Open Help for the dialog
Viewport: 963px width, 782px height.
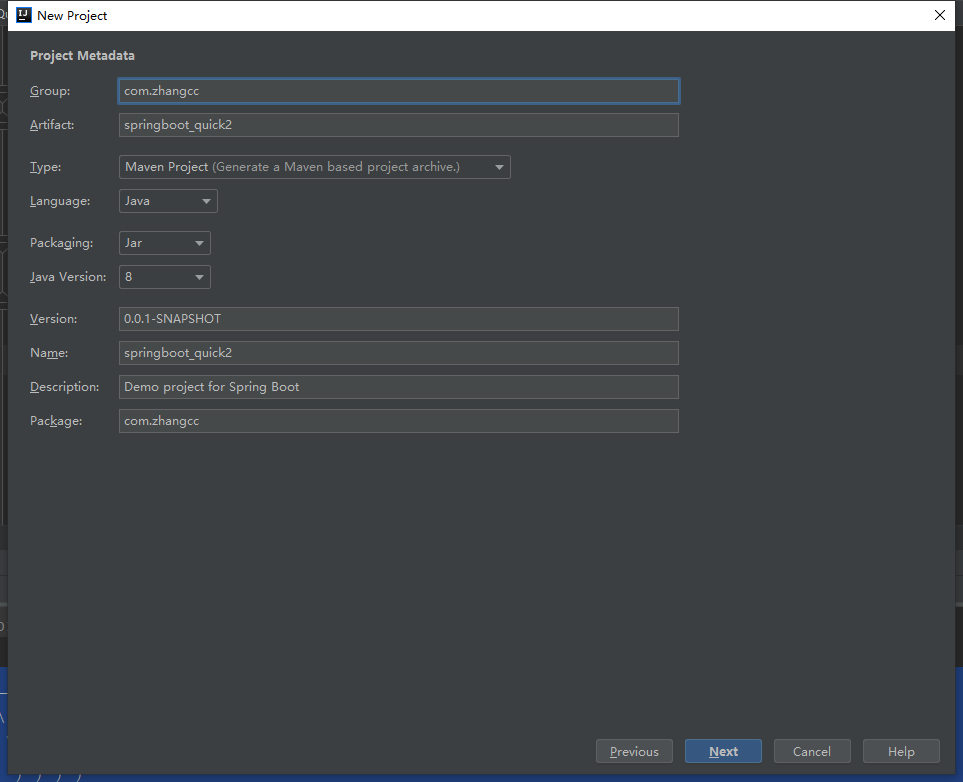tap(901, 751)
